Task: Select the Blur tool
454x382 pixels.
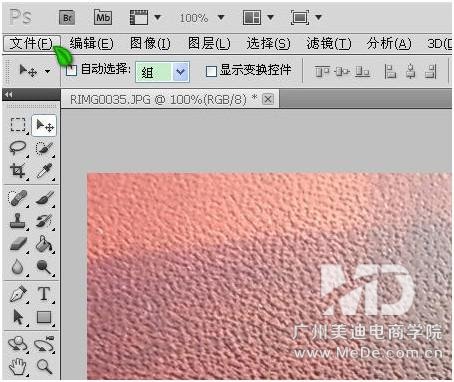Action: pos(18,267)
